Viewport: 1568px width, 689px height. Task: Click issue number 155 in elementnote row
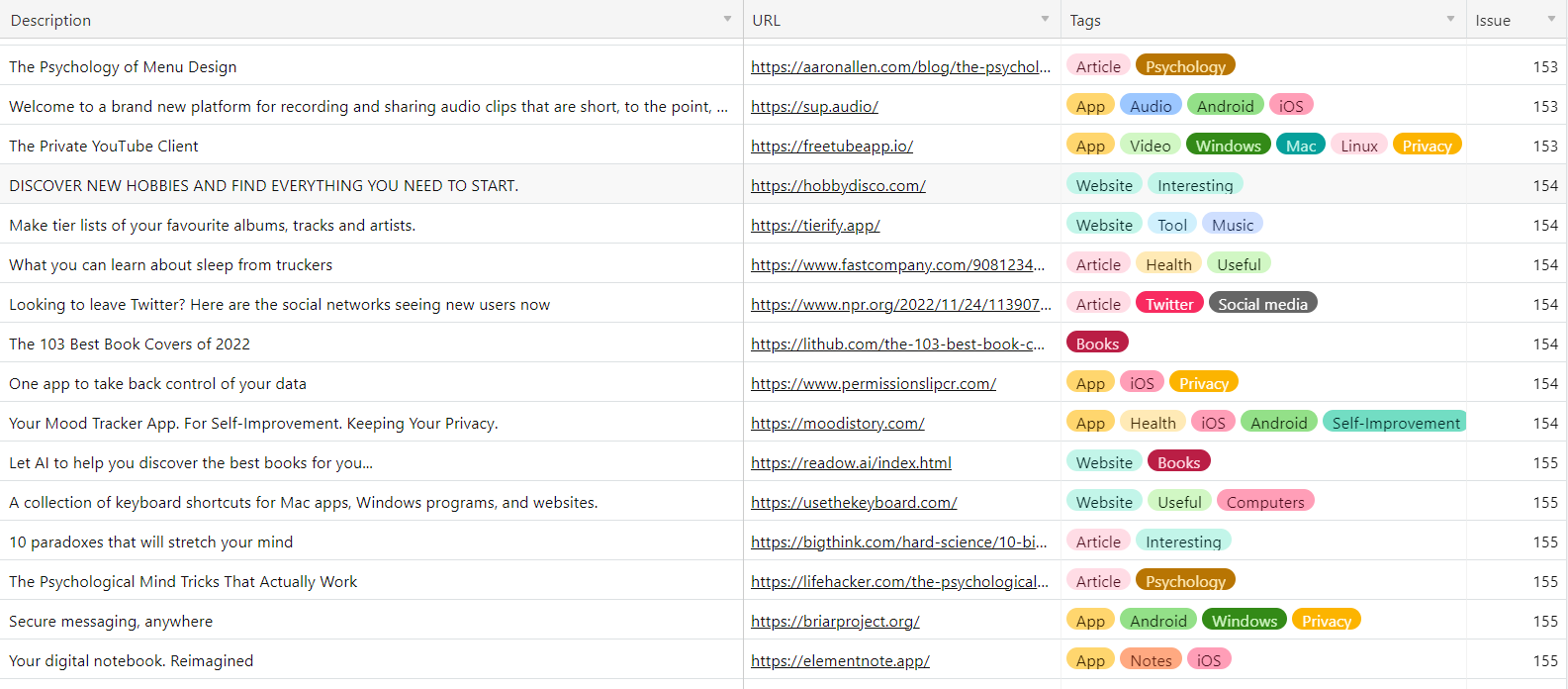pos(1545,660)
